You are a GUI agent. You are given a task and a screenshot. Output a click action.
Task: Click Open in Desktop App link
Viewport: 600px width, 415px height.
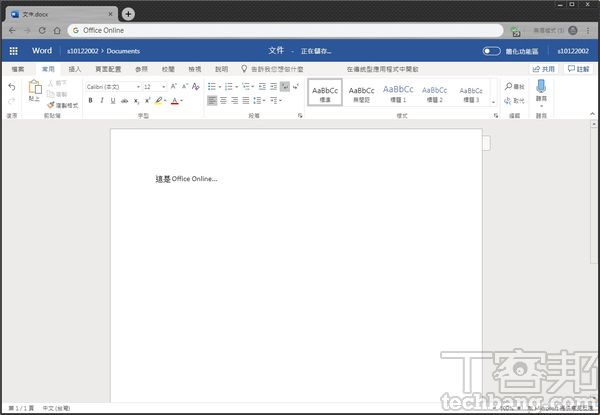[x=383, y=69]
